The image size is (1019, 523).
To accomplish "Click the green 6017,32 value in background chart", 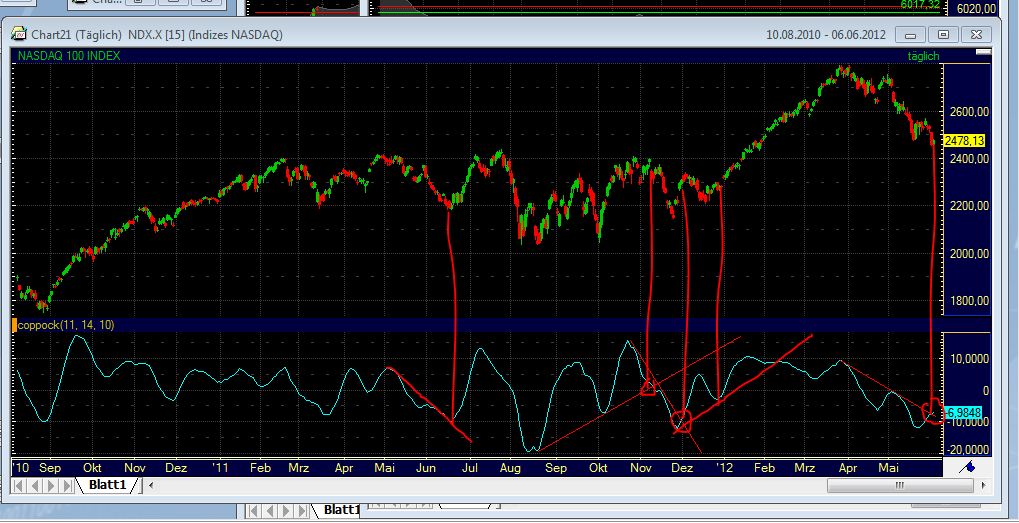I will pyautogui.click(x=920, y=5).
